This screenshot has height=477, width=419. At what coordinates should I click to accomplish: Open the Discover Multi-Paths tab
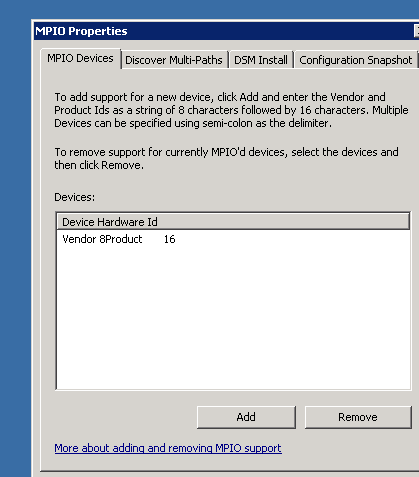point(174,60)
